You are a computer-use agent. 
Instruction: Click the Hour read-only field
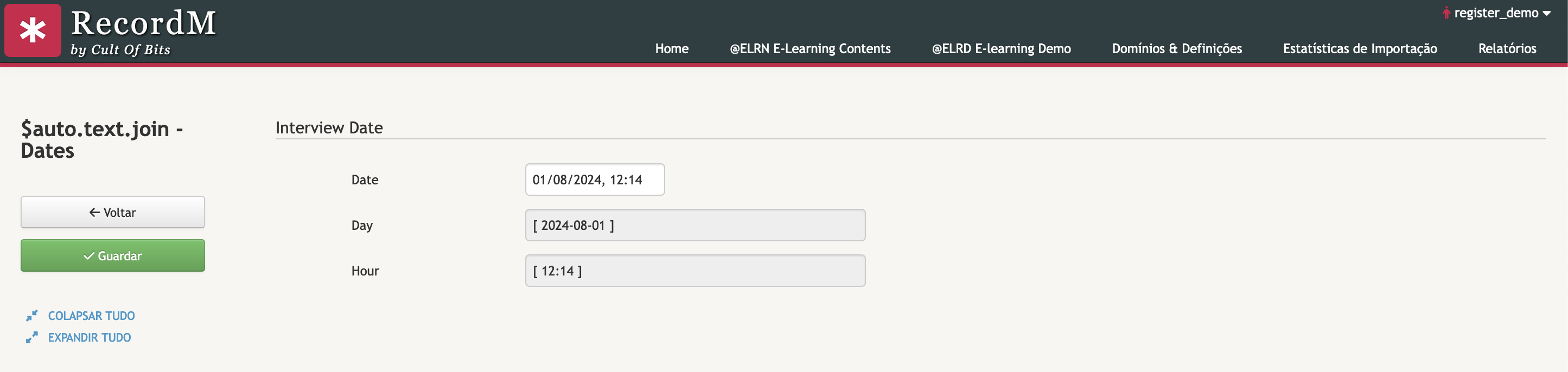tap(695, 271)
